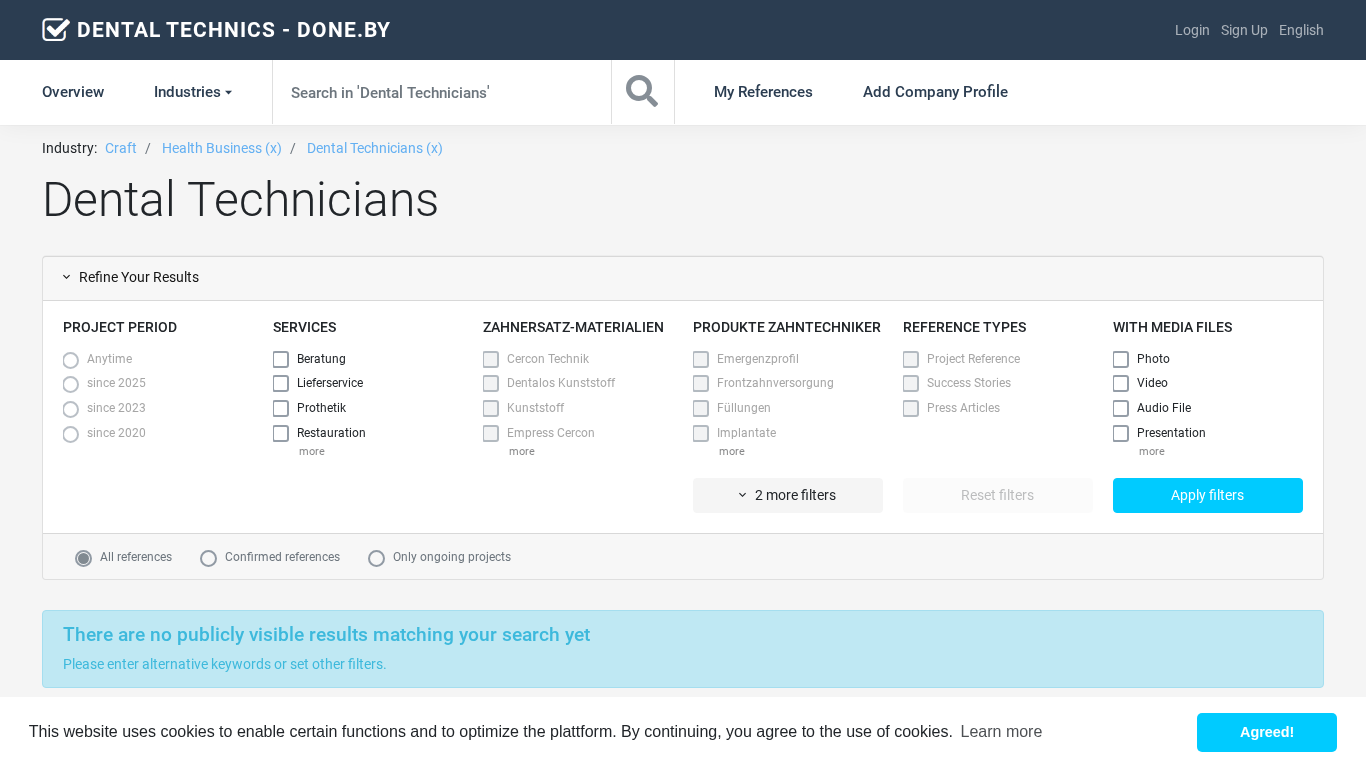
Task: Check the Project Reference type checkbox
Action: [911, 359]
